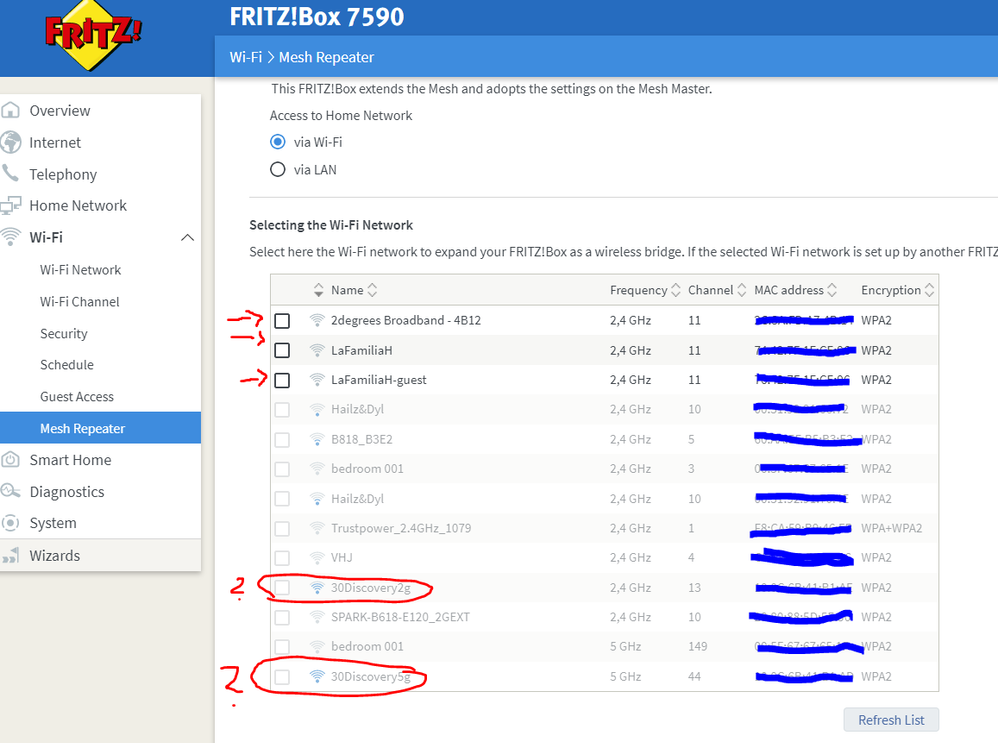
Task: Select the 'via Wi-Fi' radio button
Action: click(x=278, y=142)
